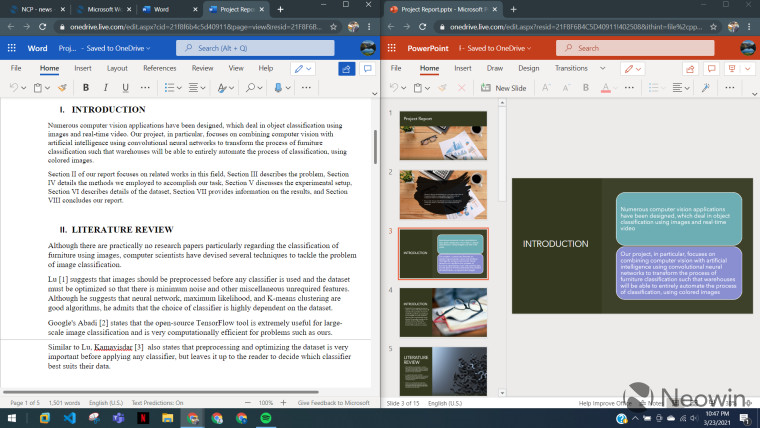Click the PowerPoint Search box

[635, 48]
